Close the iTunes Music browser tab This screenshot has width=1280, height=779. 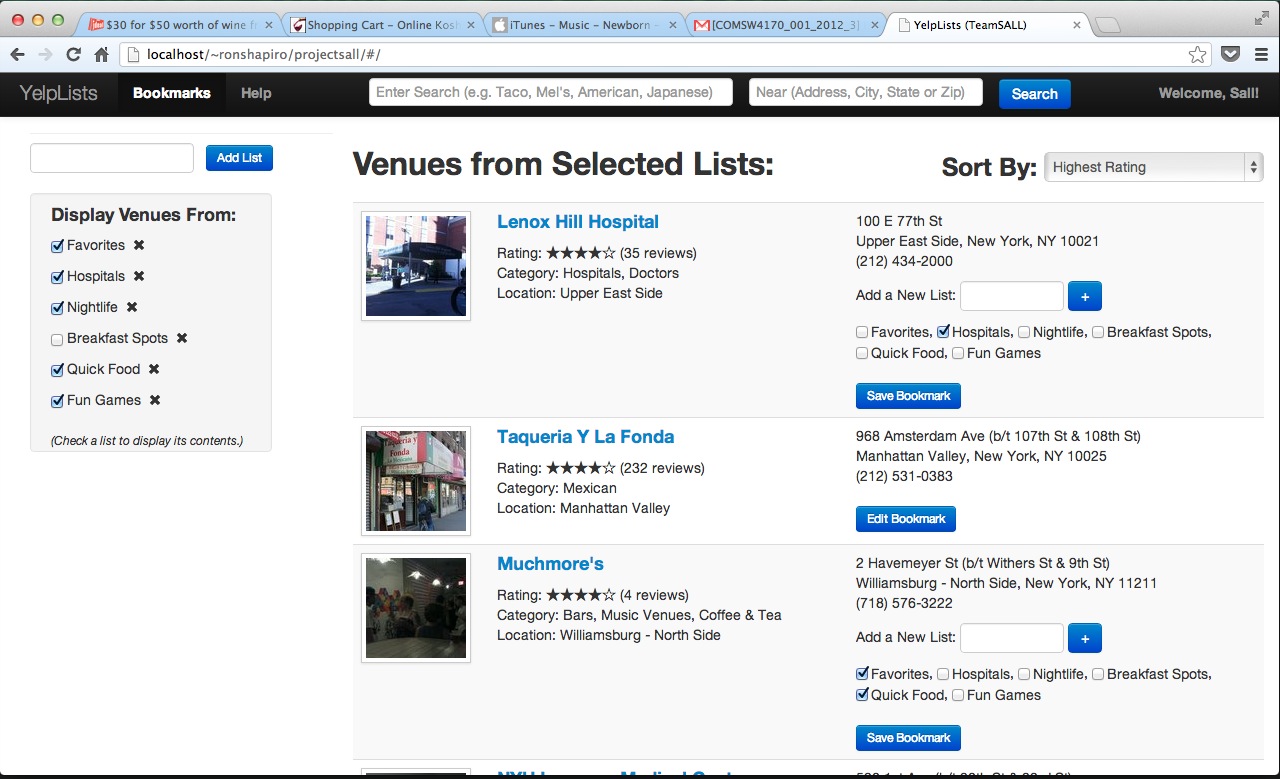pyautogui.click(x=672, y=25)
